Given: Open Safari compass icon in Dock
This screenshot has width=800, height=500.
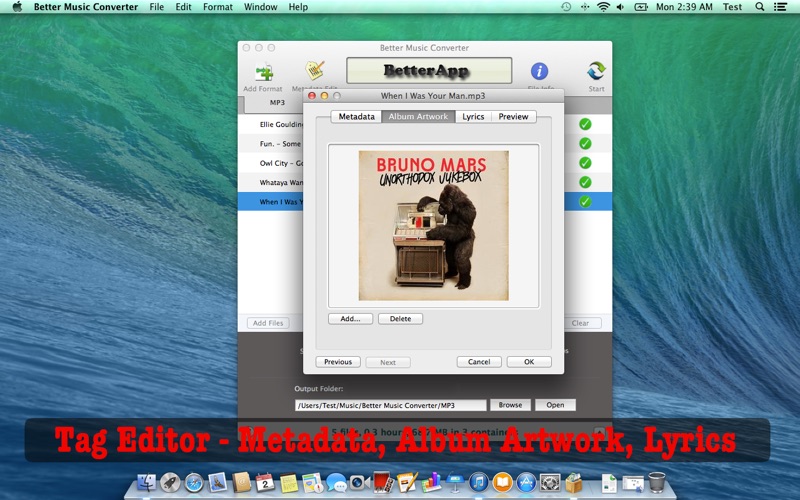Looking at the screenshot, I should [194, 482].
